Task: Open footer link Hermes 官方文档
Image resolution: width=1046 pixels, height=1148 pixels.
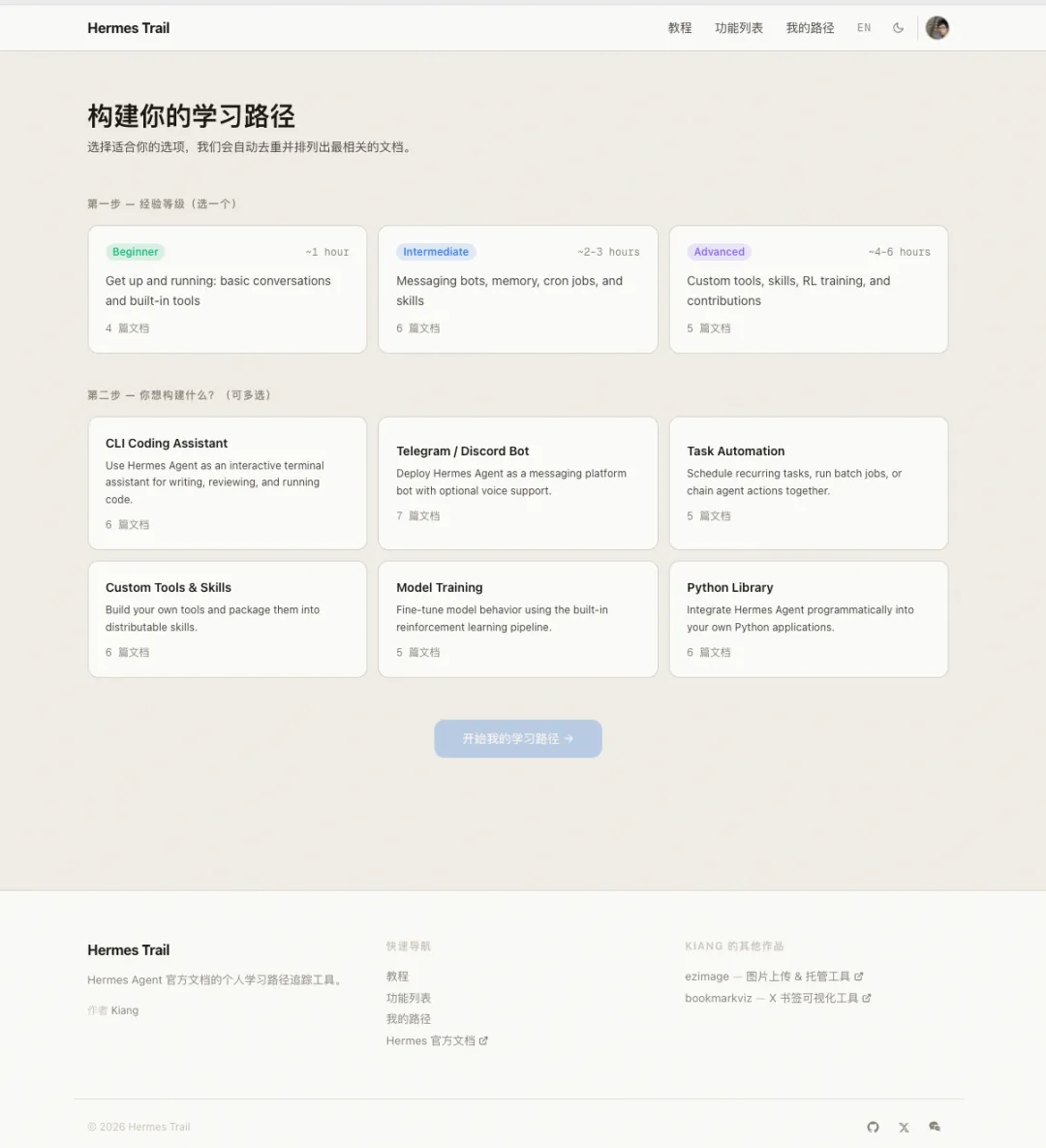Action: pos(436,1040)
